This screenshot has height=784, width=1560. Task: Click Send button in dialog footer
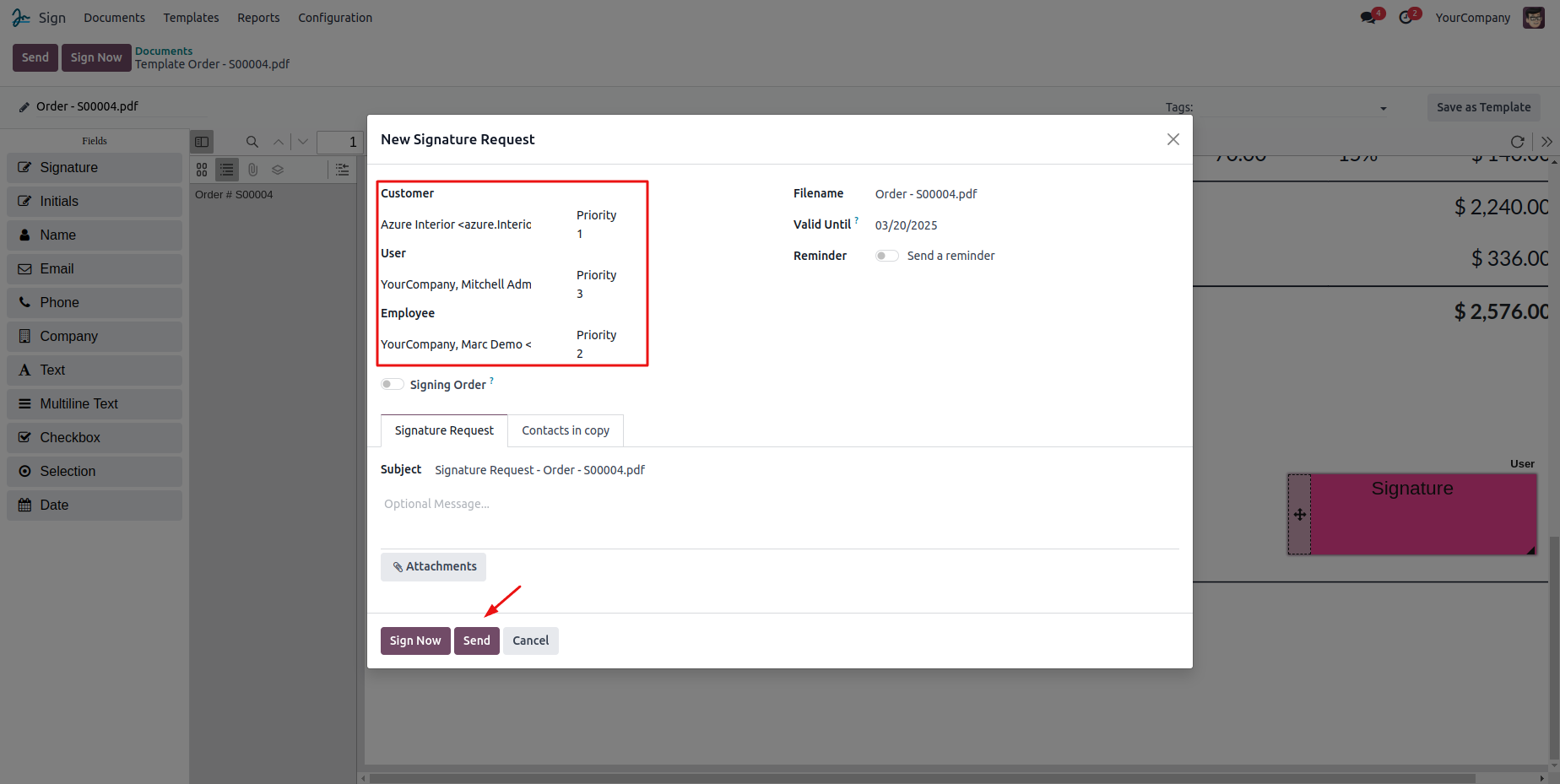pos(476,641)
